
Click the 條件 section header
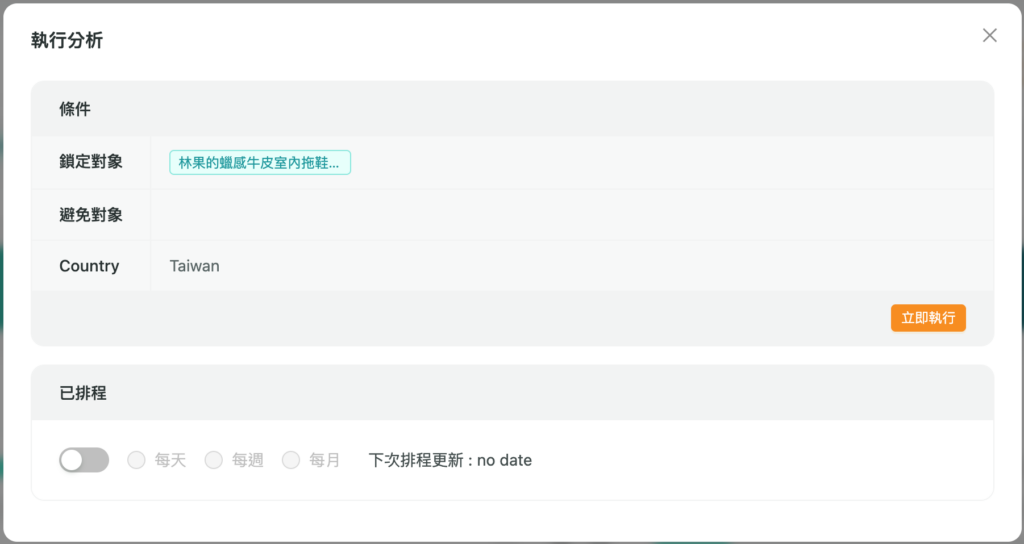75,109
